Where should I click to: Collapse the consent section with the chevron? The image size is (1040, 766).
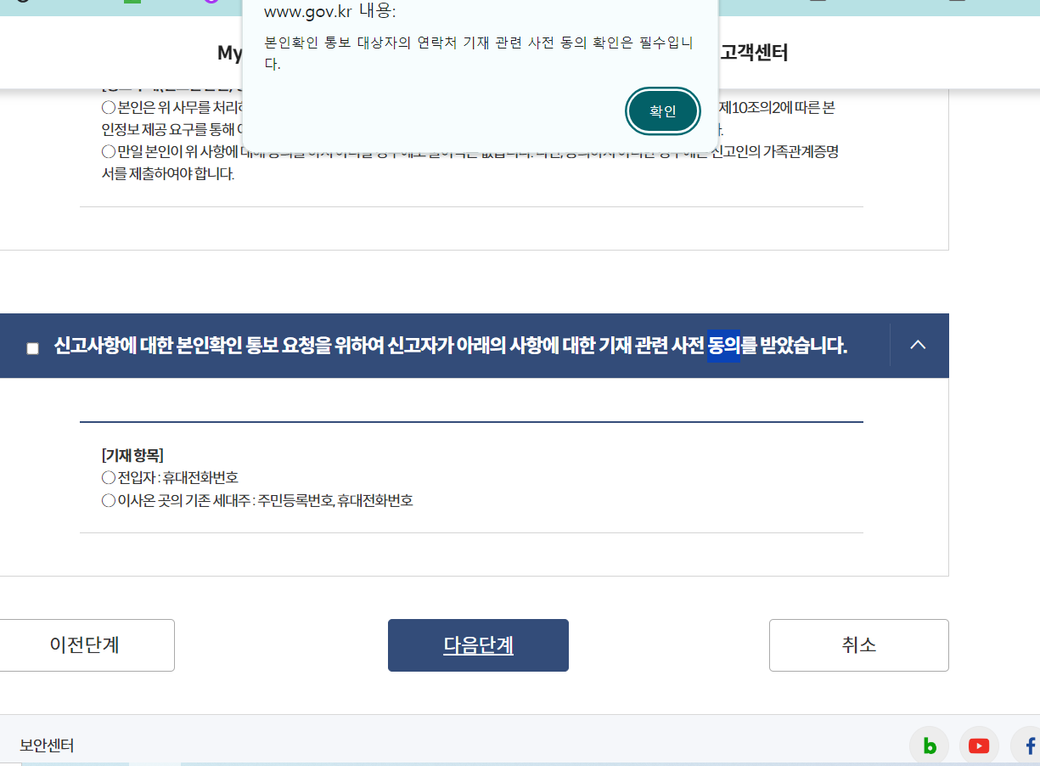(x=917, y=345)
